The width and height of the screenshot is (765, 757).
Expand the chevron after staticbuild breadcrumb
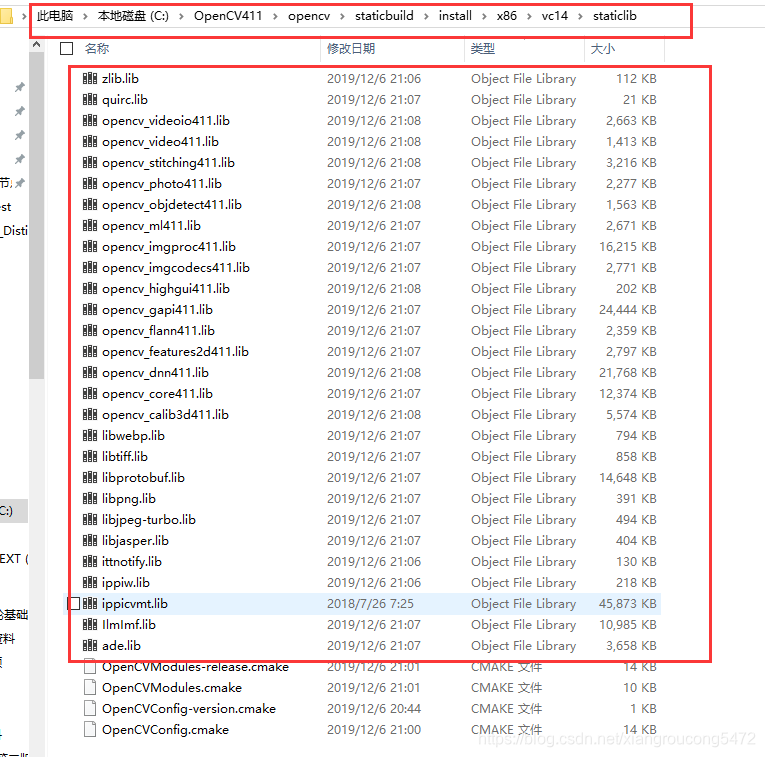(x=426, y=16)
